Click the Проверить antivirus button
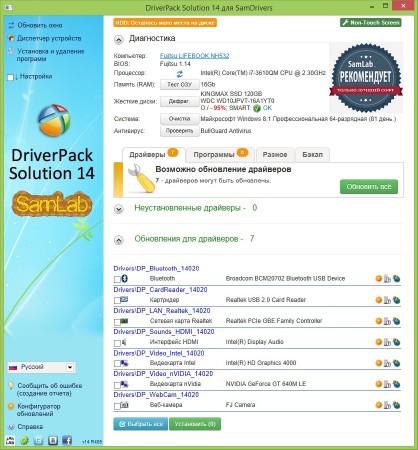Screen dimensions: 418x450 point(180,131)
